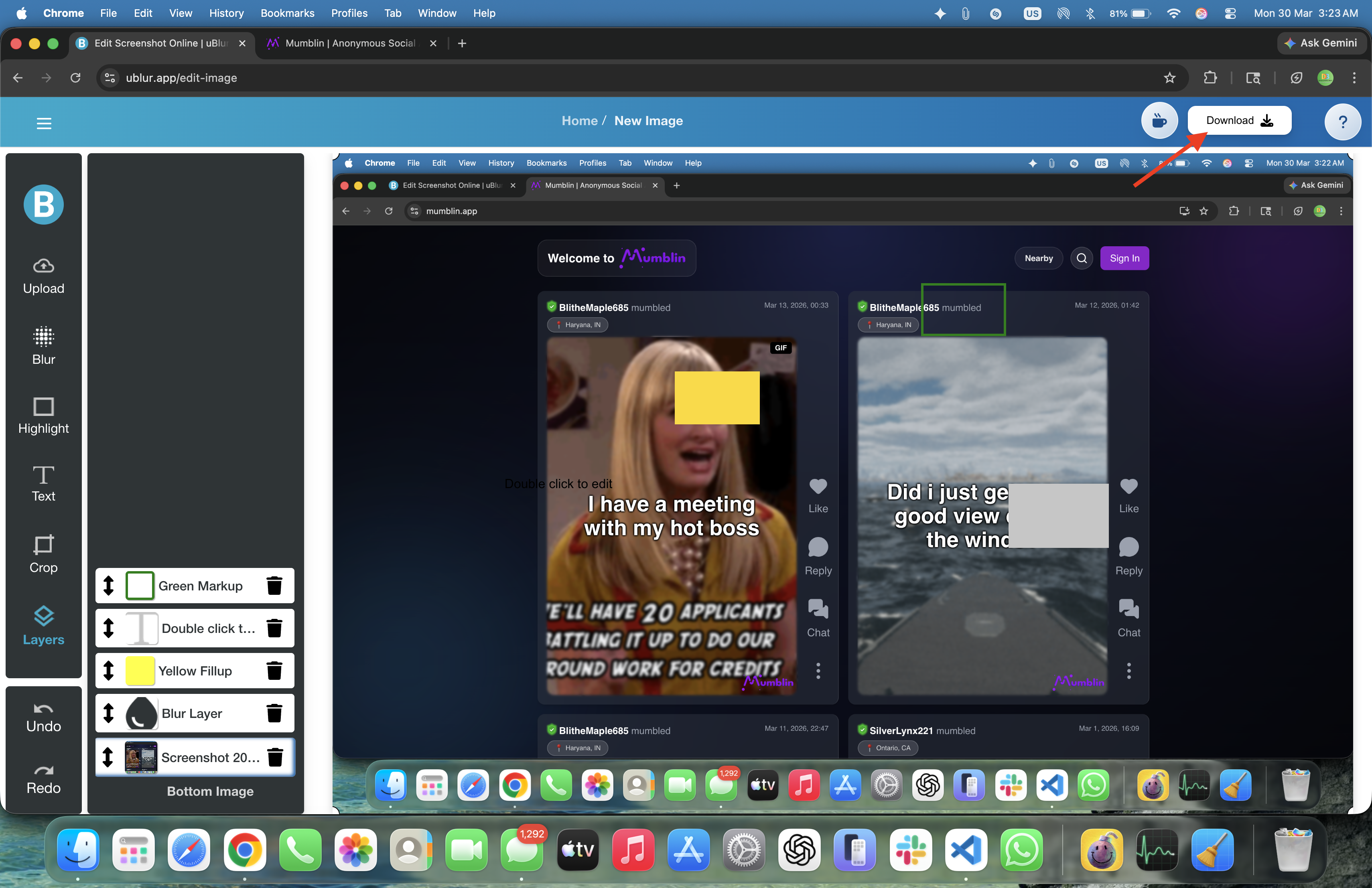Delete the Blur Layer
1372x888 pixels.
(x=274, y=714)
